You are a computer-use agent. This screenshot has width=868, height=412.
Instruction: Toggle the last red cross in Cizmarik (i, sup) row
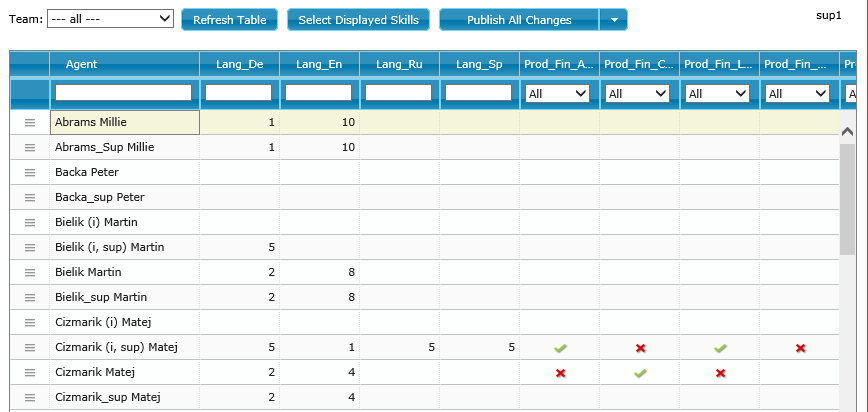(x=800, y=348)
